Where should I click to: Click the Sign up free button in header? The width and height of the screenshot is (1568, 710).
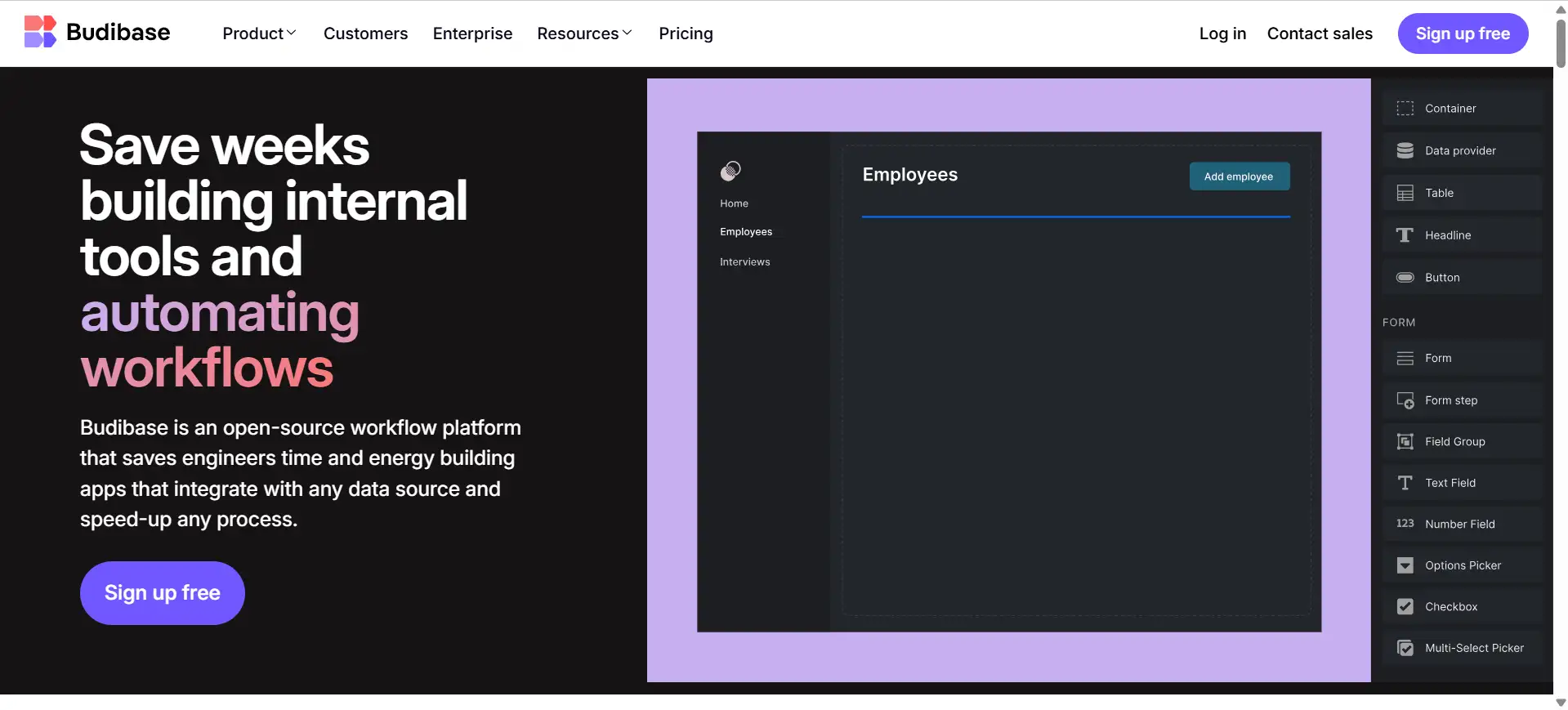coord(1463,33)
